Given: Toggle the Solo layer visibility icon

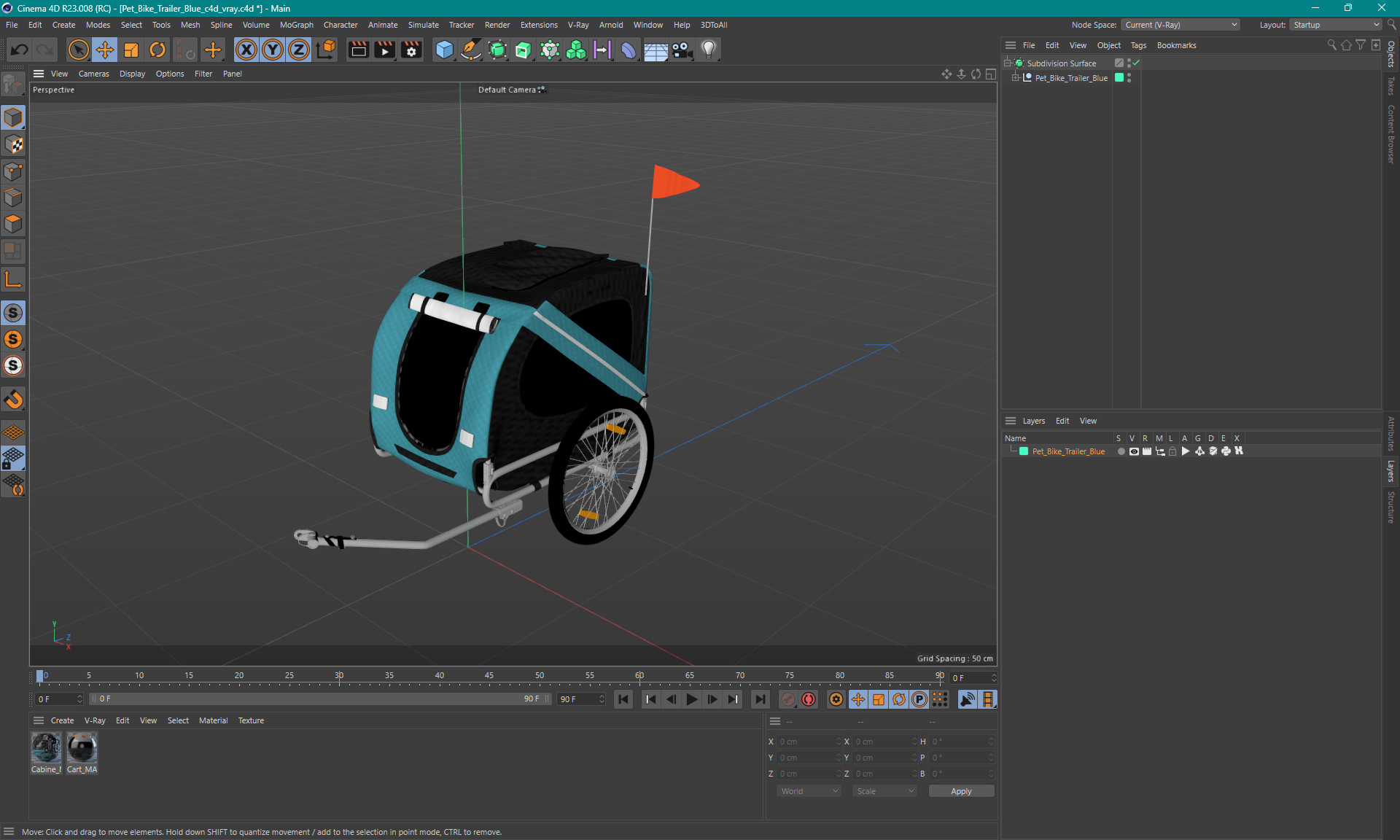Looking at the screenshot, I should click(x=1120, y=451).
